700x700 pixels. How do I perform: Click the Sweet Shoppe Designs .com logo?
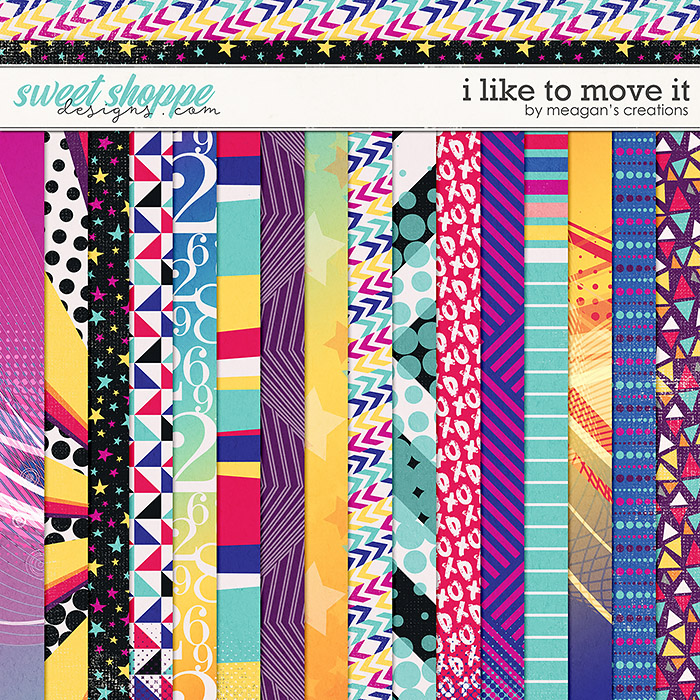(x=117, y=100)
